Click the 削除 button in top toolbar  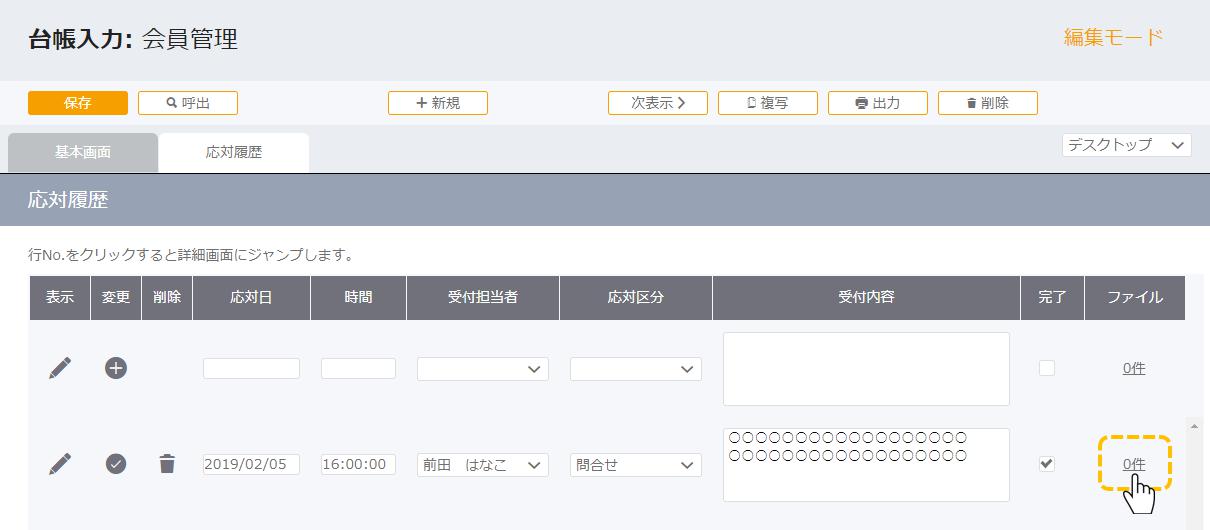tap(988, 103)
